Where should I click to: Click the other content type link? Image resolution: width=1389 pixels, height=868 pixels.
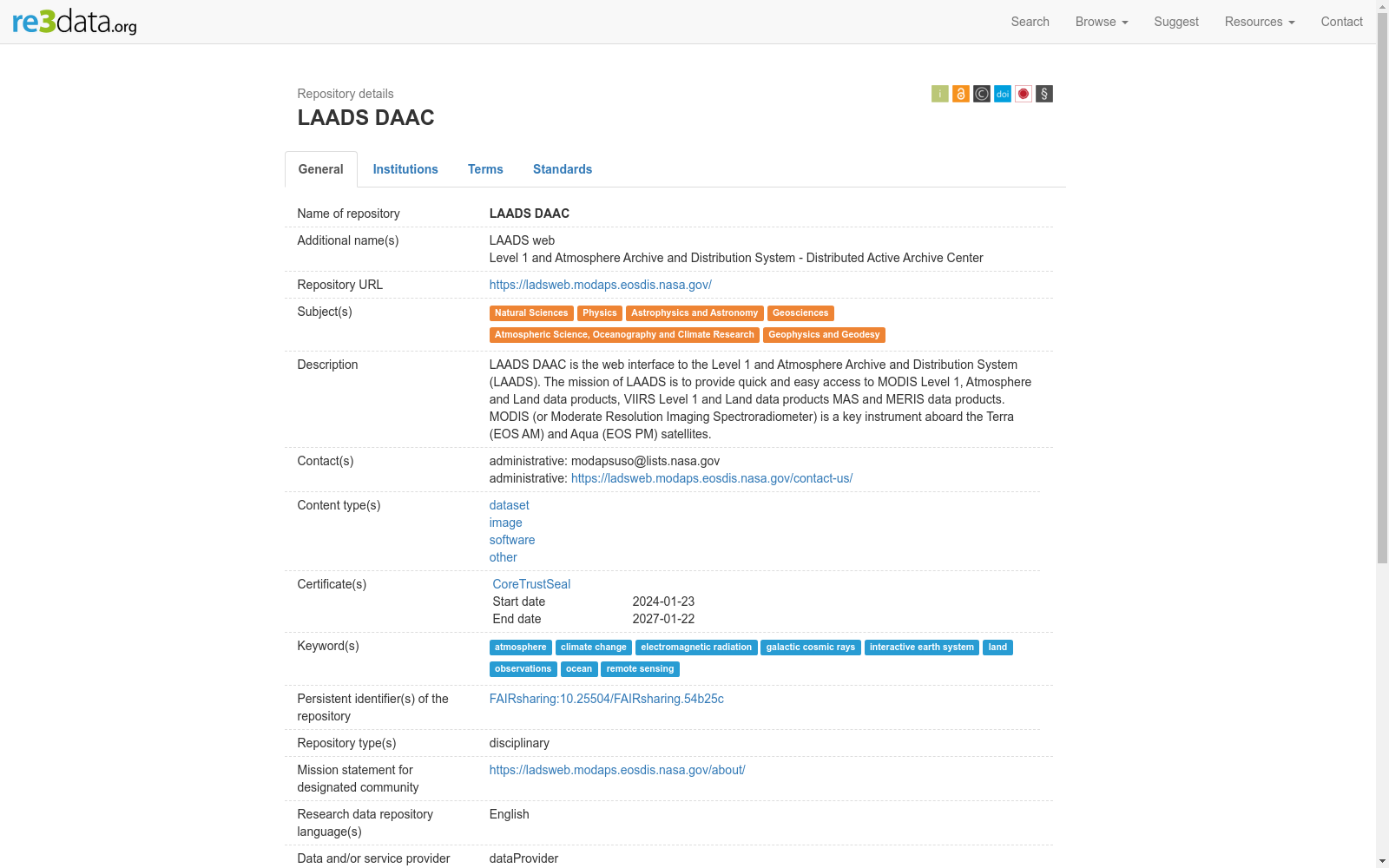click(504, 557)
